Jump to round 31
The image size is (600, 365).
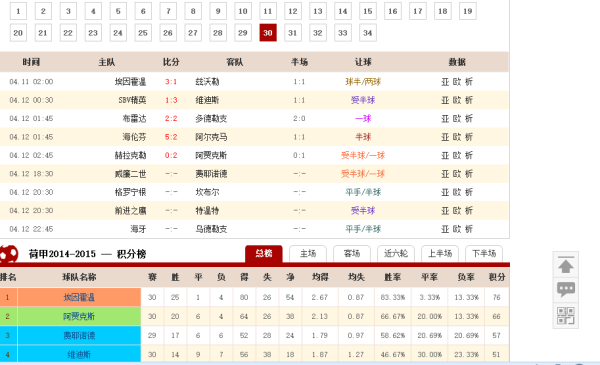click(x=293, y=33)
